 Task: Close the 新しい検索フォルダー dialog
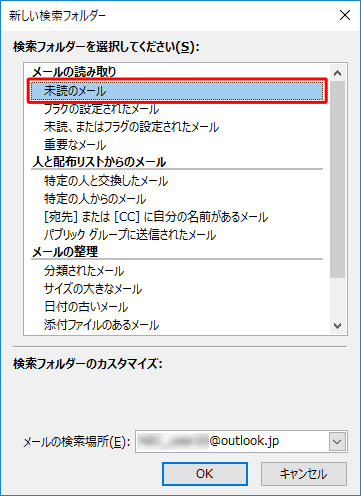[x=345, y=15]
